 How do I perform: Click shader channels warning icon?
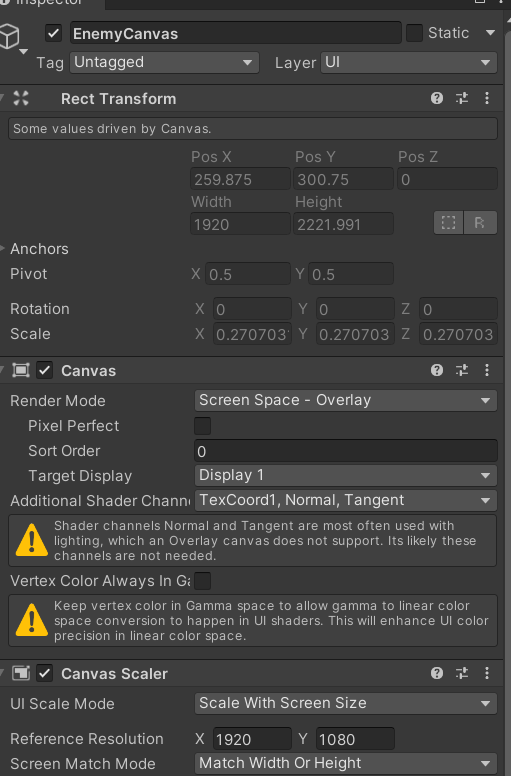click(x=32, y=539)
